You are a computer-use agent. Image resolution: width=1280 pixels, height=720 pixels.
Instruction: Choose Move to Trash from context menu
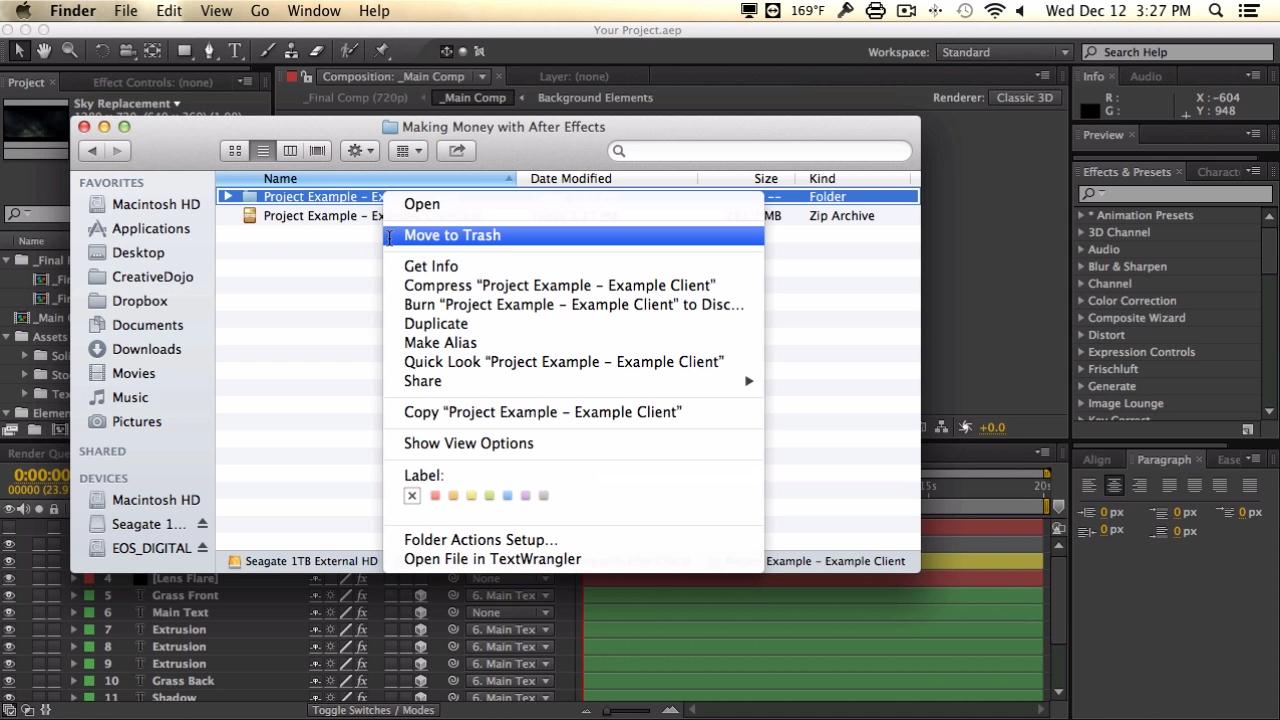click(x=574, y=235)
